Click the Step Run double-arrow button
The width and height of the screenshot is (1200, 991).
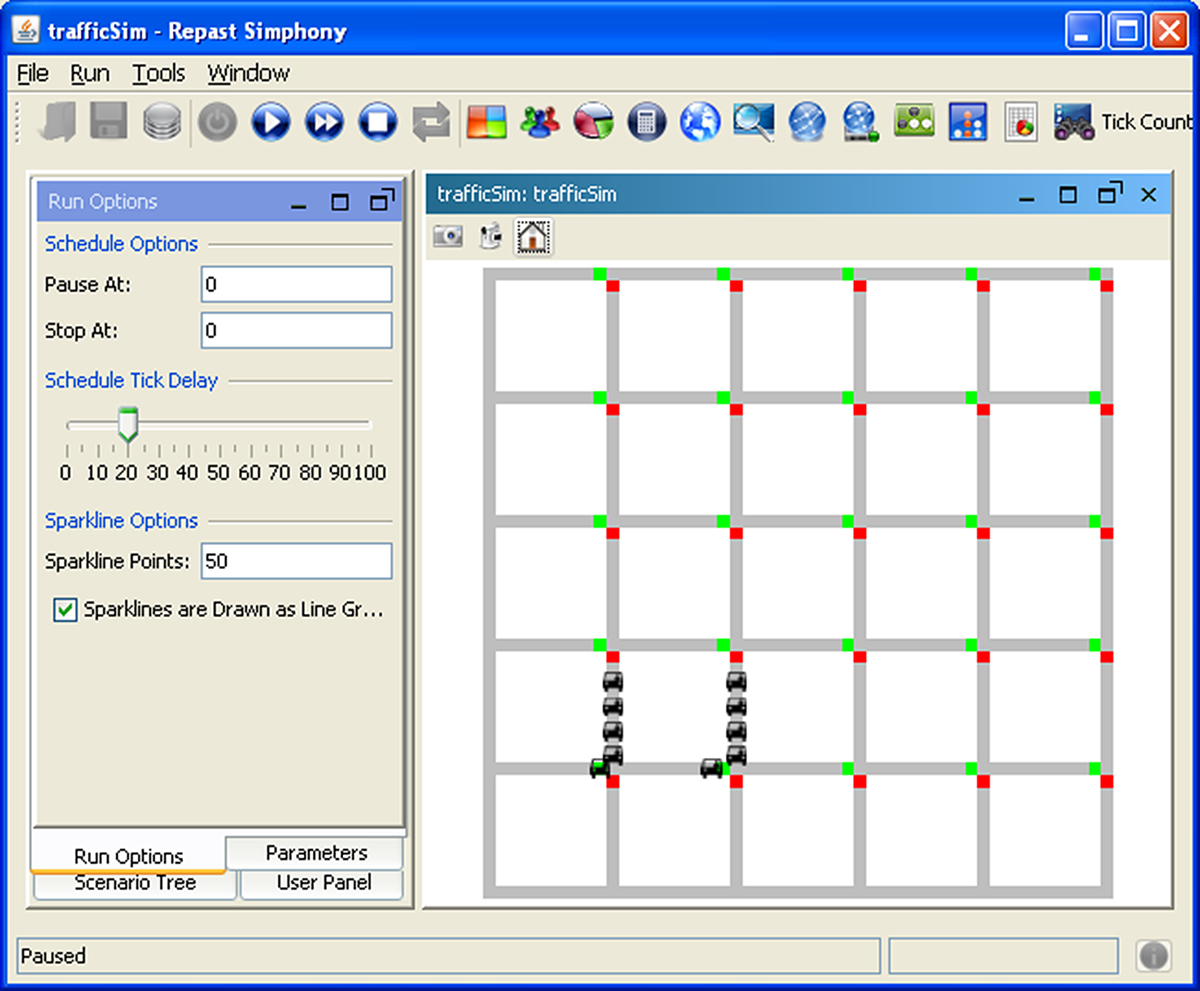coord(324,123)
